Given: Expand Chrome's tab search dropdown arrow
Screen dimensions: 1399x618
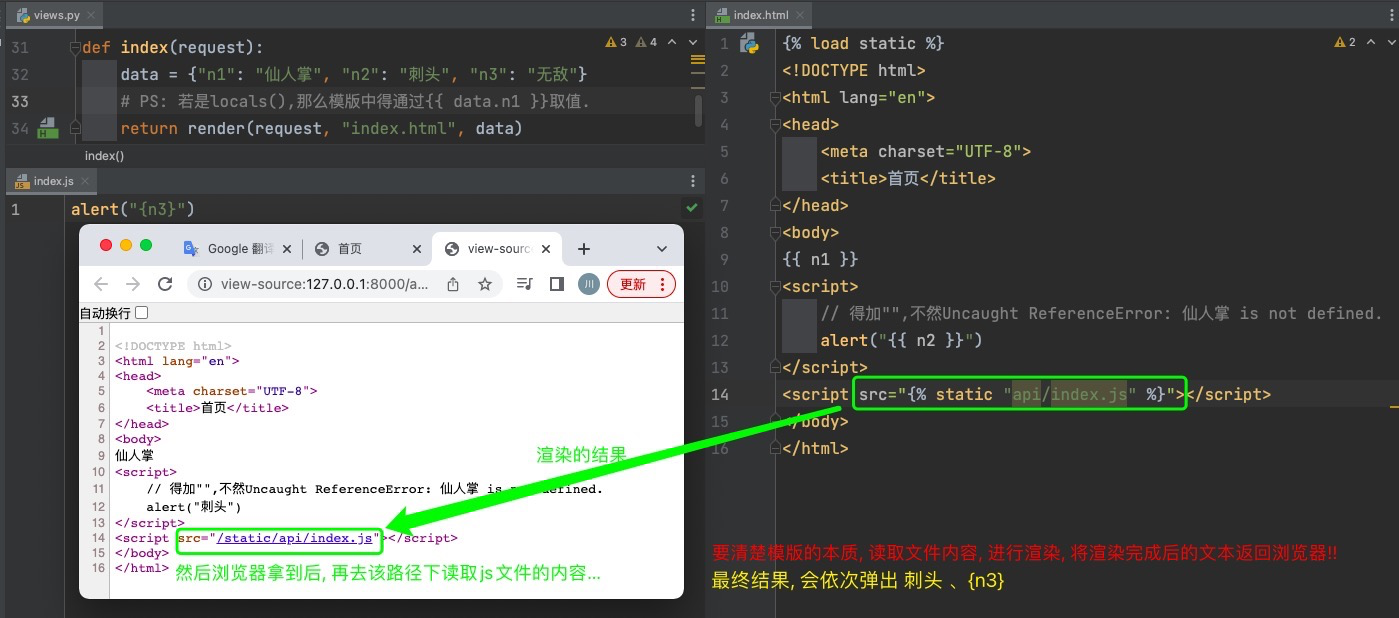Looking at the screenshot, I should [661, 249].
